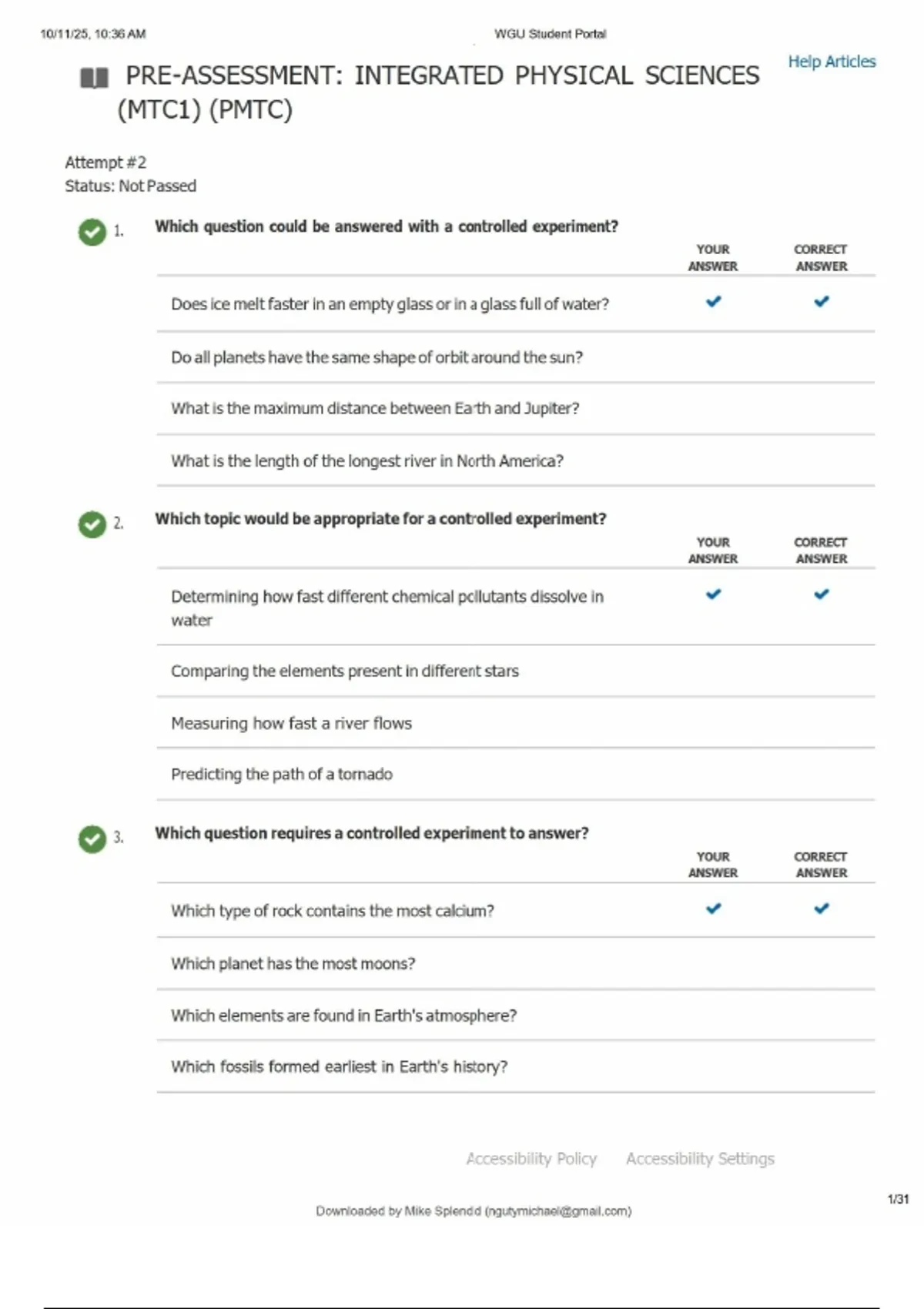
Task: Open the Accessibility Settings link
Action: click(700, 1159)
